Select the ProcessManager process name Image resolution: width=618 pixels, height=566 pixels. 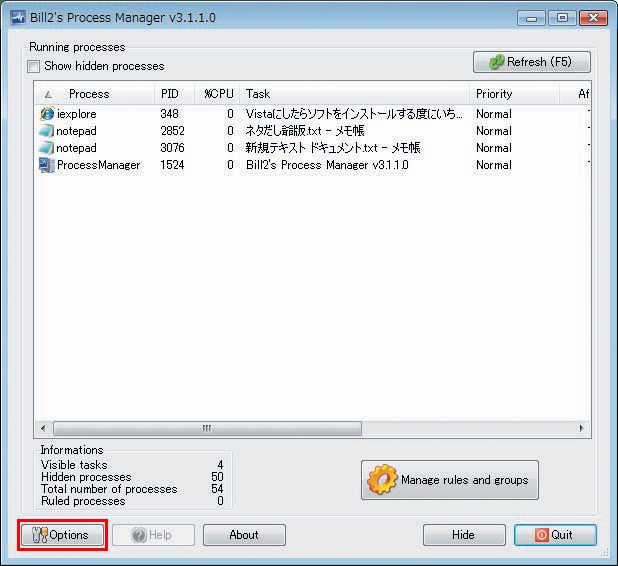coord(99,165)
